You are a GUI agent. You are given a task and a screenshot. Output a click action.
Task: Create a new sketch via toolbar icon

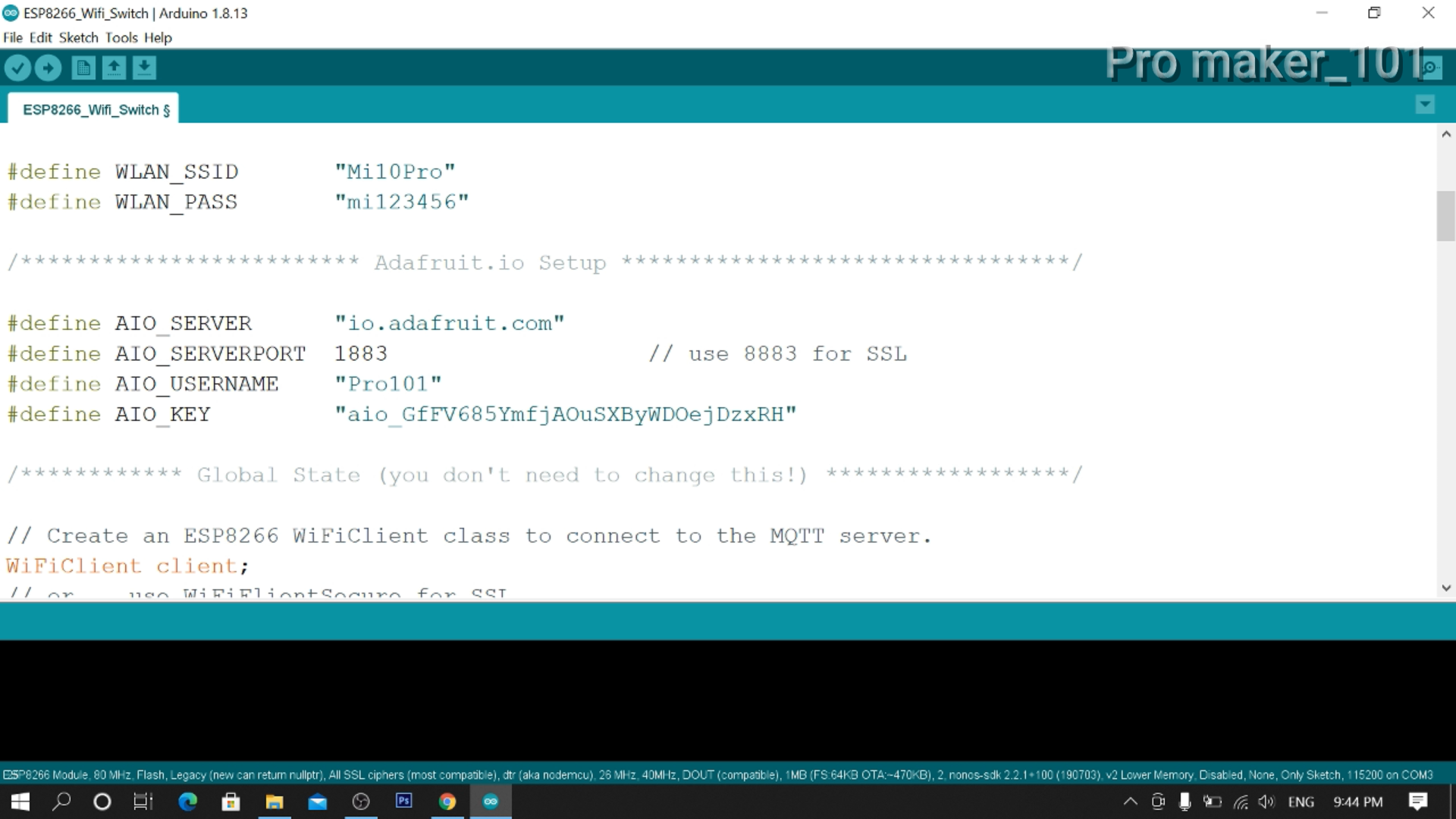point(83,67)
